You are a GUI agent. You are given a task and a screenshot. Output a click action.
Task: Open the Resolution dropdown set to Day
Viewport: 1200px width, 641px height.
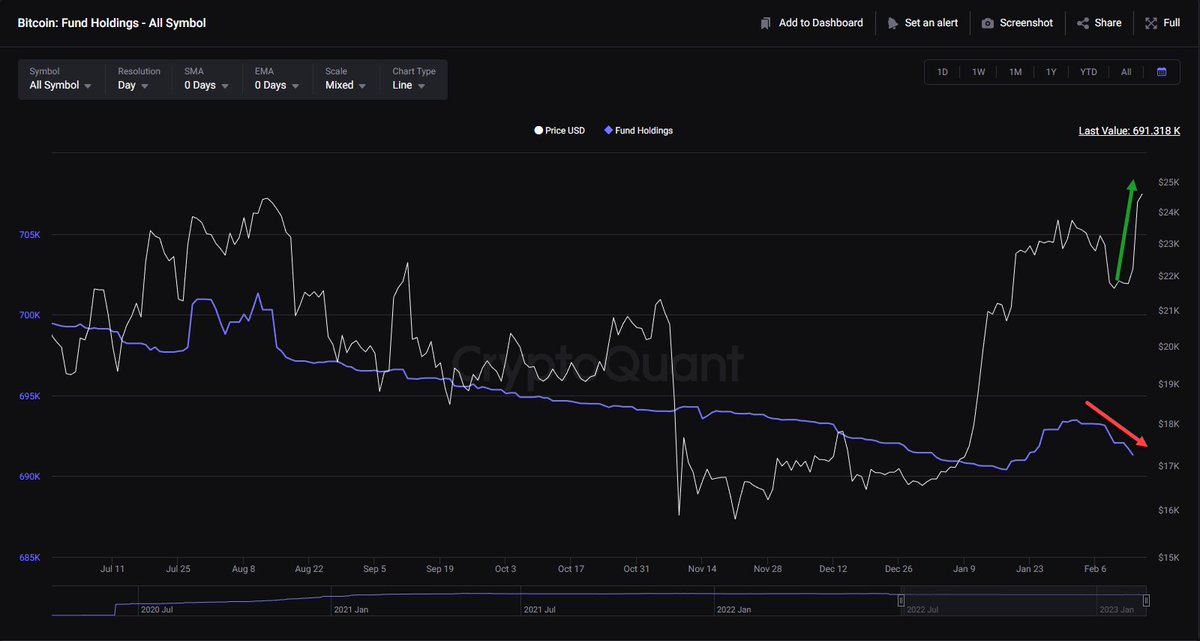[x=139, y=79]
